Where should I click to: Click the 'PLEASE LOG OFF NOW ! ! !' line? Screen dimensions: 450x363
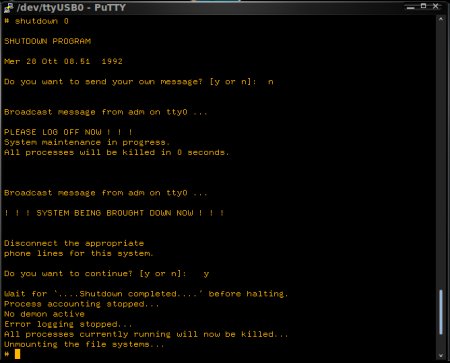68,132
